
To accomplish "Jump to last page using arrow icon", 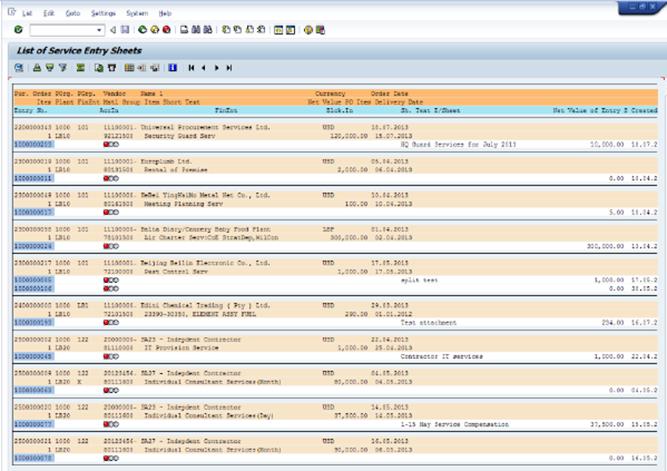I will 229,68.
